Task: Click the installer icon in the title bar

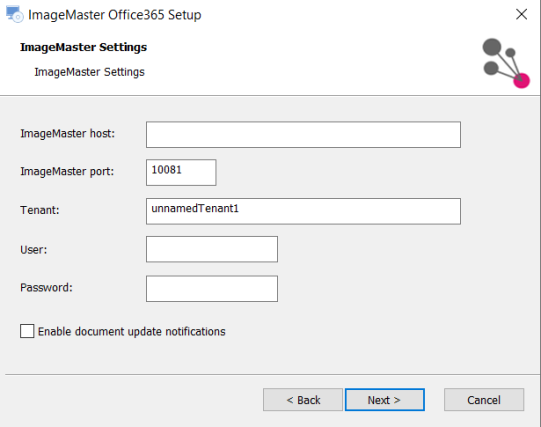Action: tap(14, 14)
